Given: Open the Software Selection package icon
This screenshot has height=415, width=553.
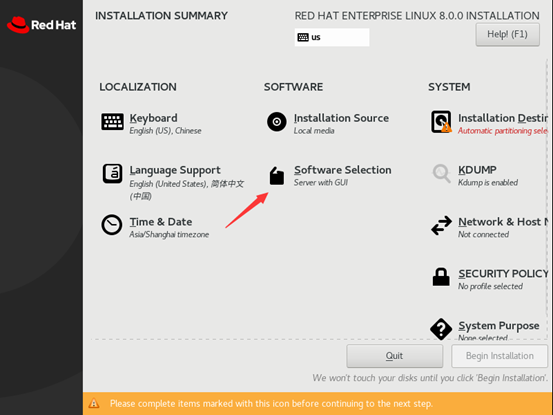Looking at the screenshot, I should coord(277,175).
